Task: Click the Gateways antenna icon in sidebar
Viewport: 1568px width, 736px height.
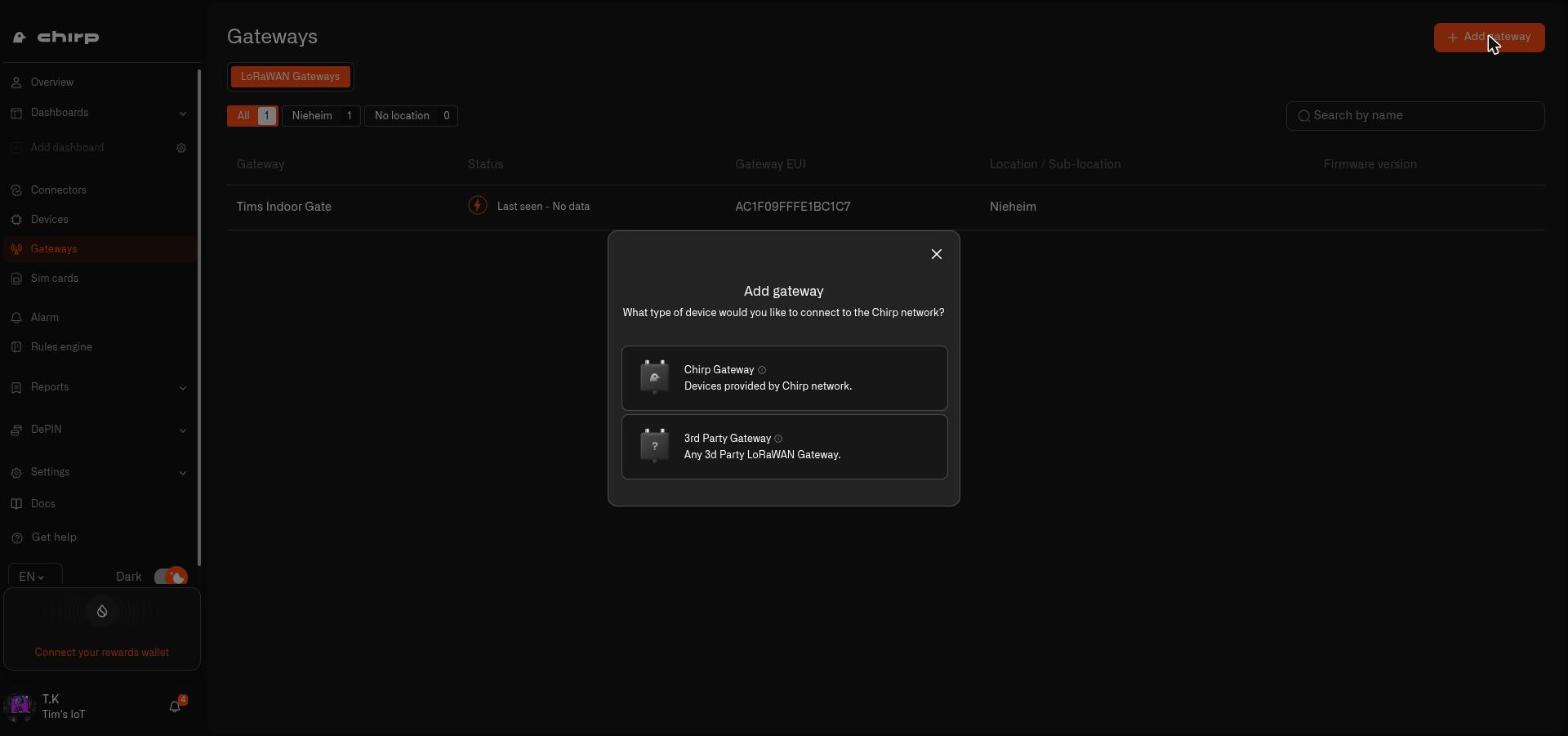Action: pyautogui.click(x=16, y=249)
